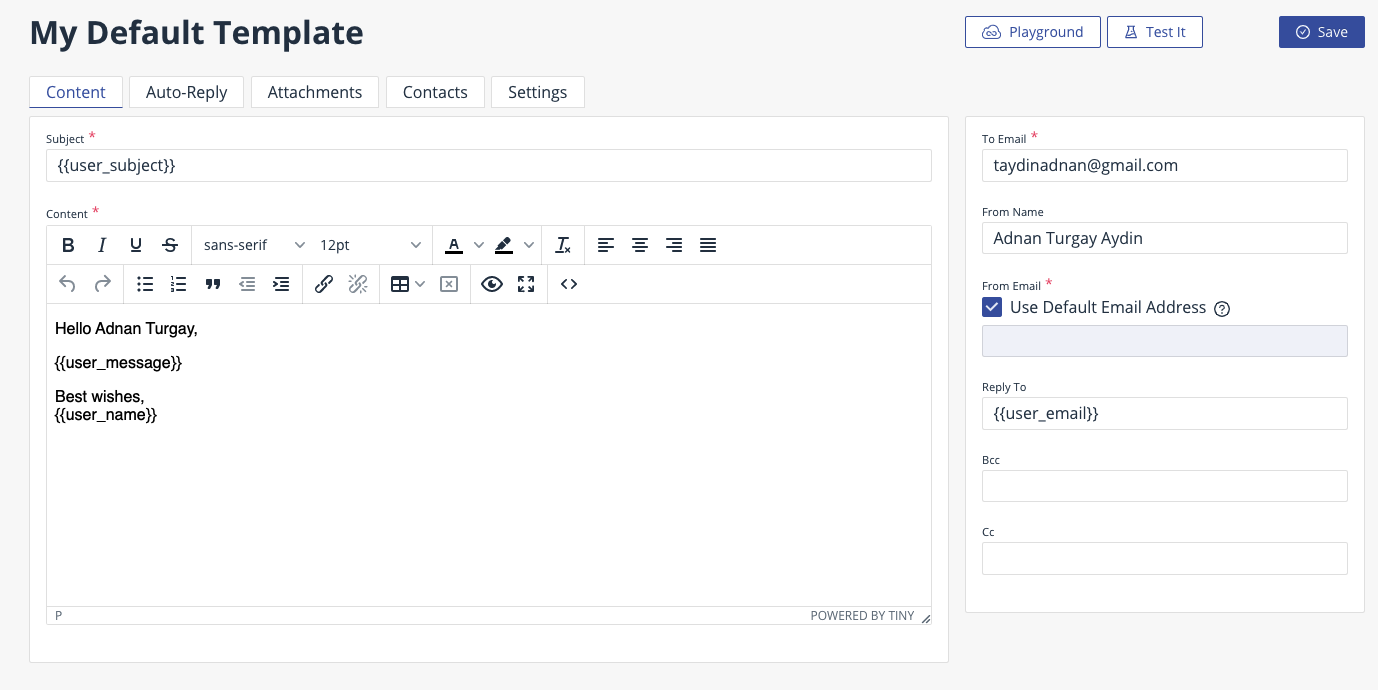Open the source code view
This screenshot has height=690, width=1378.
coord(569,284)
